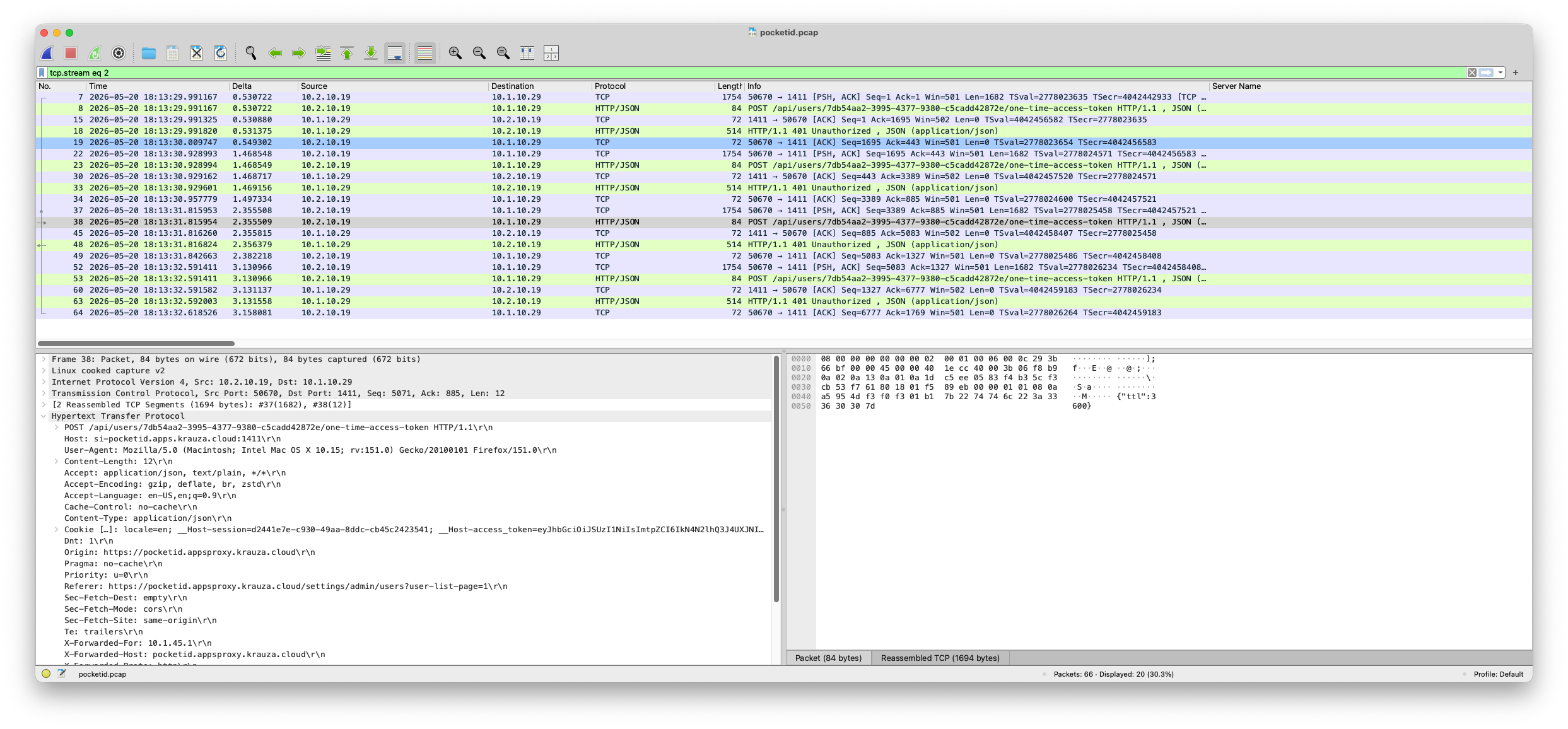The height and width of the screenshot is (729, 1568).
Task: Select the Host header line
Action: (x=404, y=439)
